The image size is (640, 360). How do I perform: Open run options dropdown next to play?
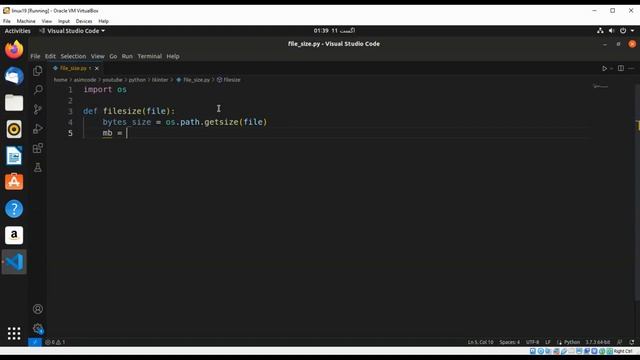click(611, 69)
